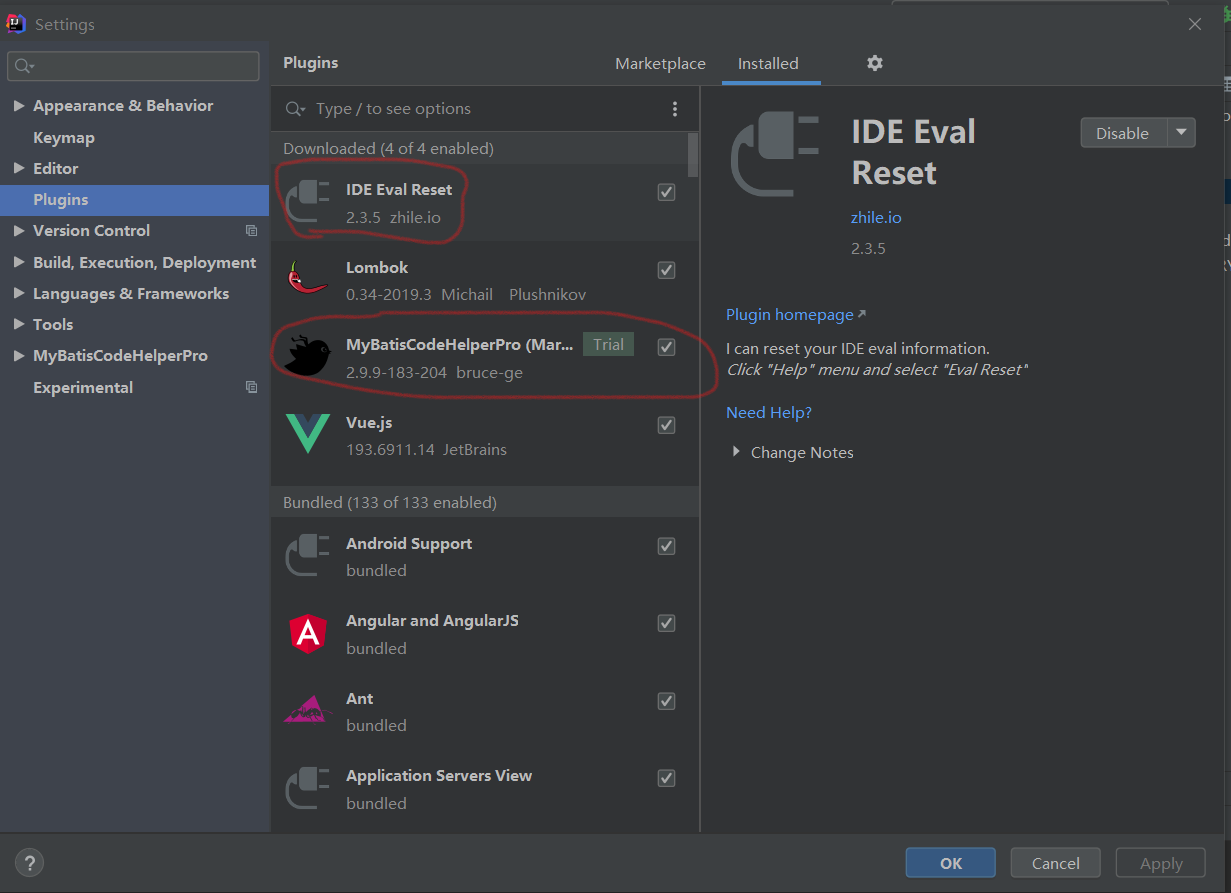Click the search magnifier in plugin search
The width and height of the screenshot is (1231, 893).
(295, 109)
